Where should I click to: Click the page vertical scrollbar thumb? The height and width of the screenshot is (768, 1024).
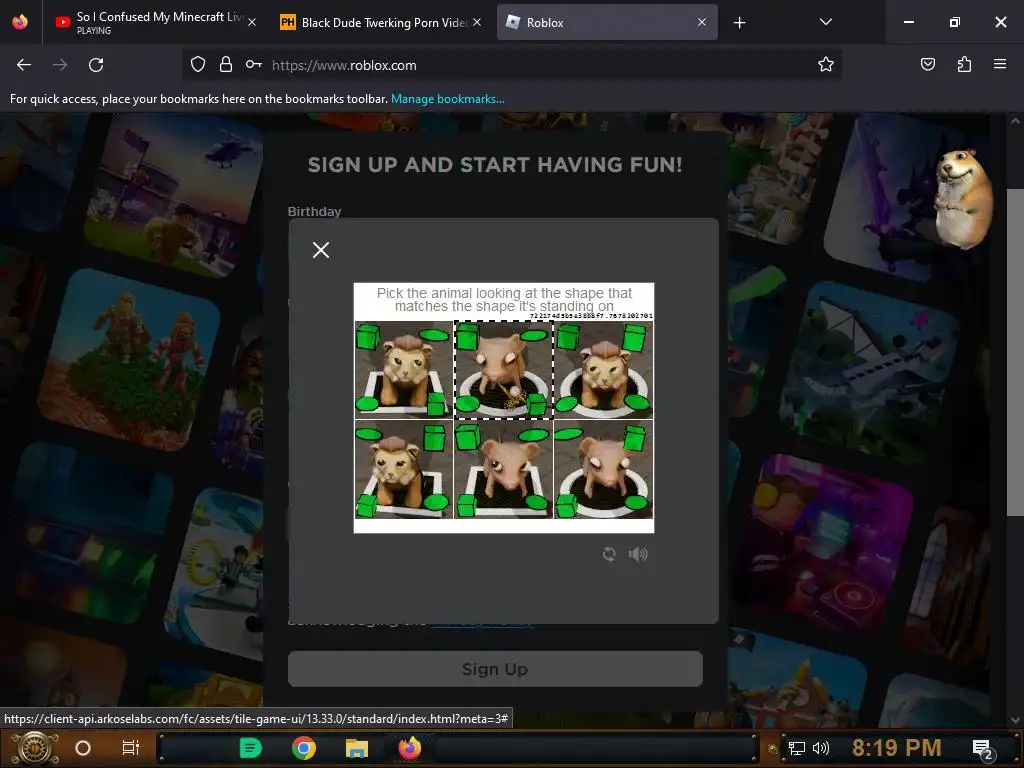[1015, 353]
